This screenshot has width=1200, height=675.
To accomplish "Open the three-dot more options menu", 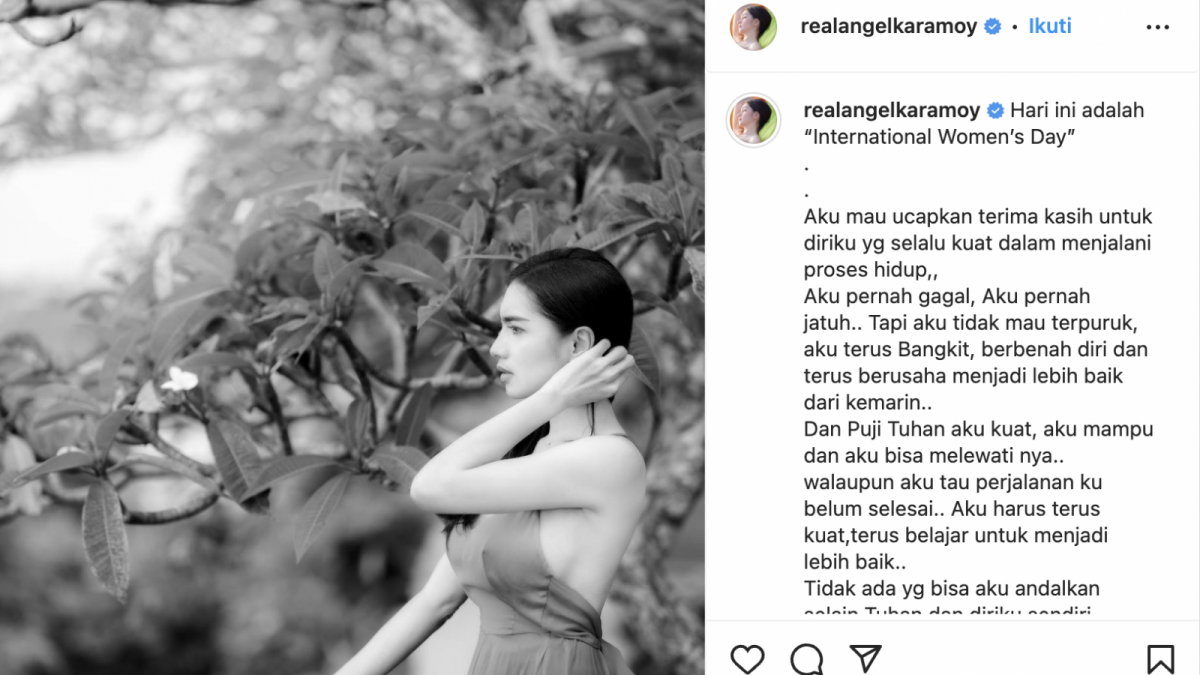I will 1158,27.
